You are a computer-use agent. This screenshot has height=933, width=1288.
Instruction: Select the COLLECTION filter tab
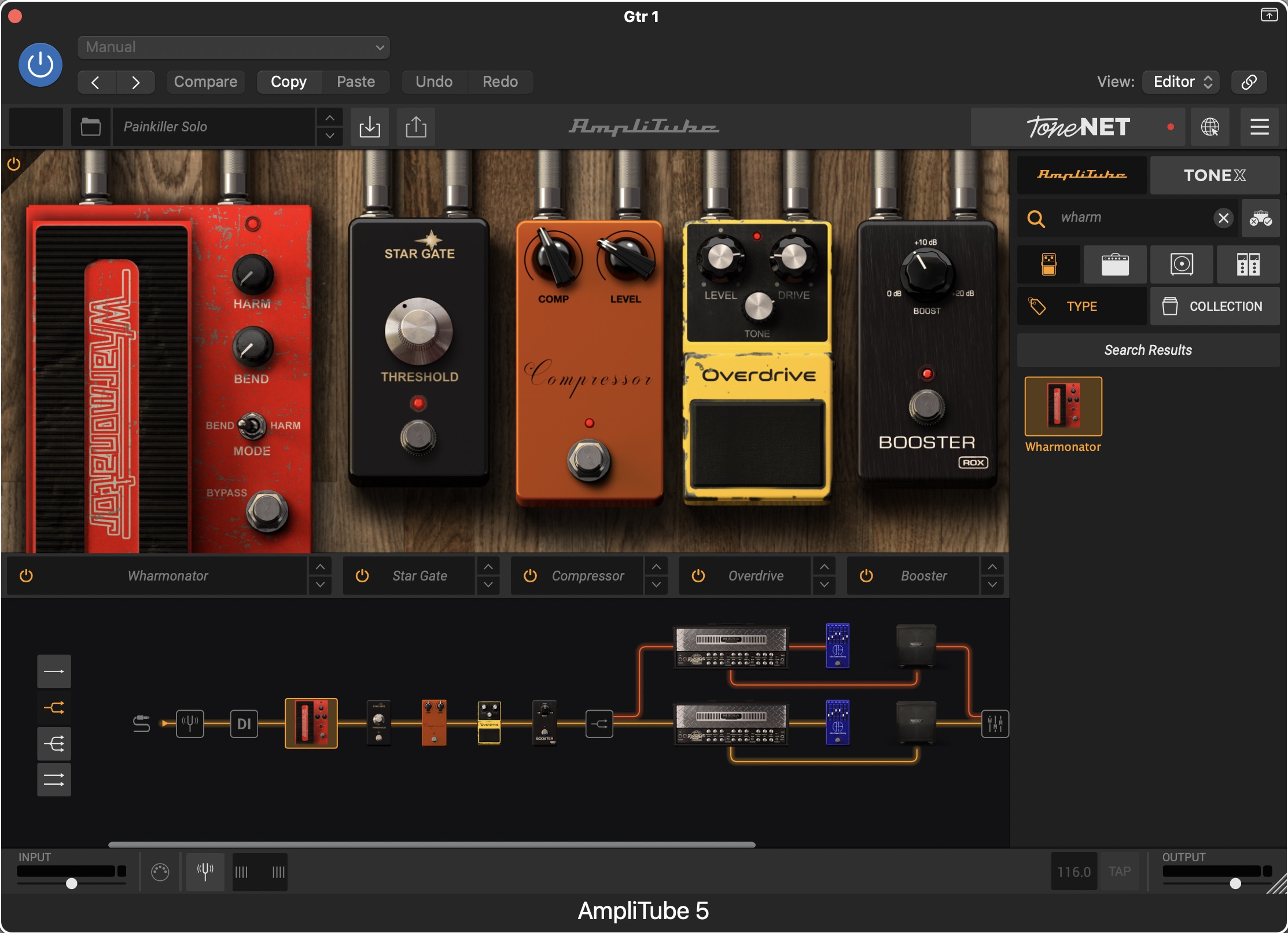pyautogui.click(x=1214, y=306)
